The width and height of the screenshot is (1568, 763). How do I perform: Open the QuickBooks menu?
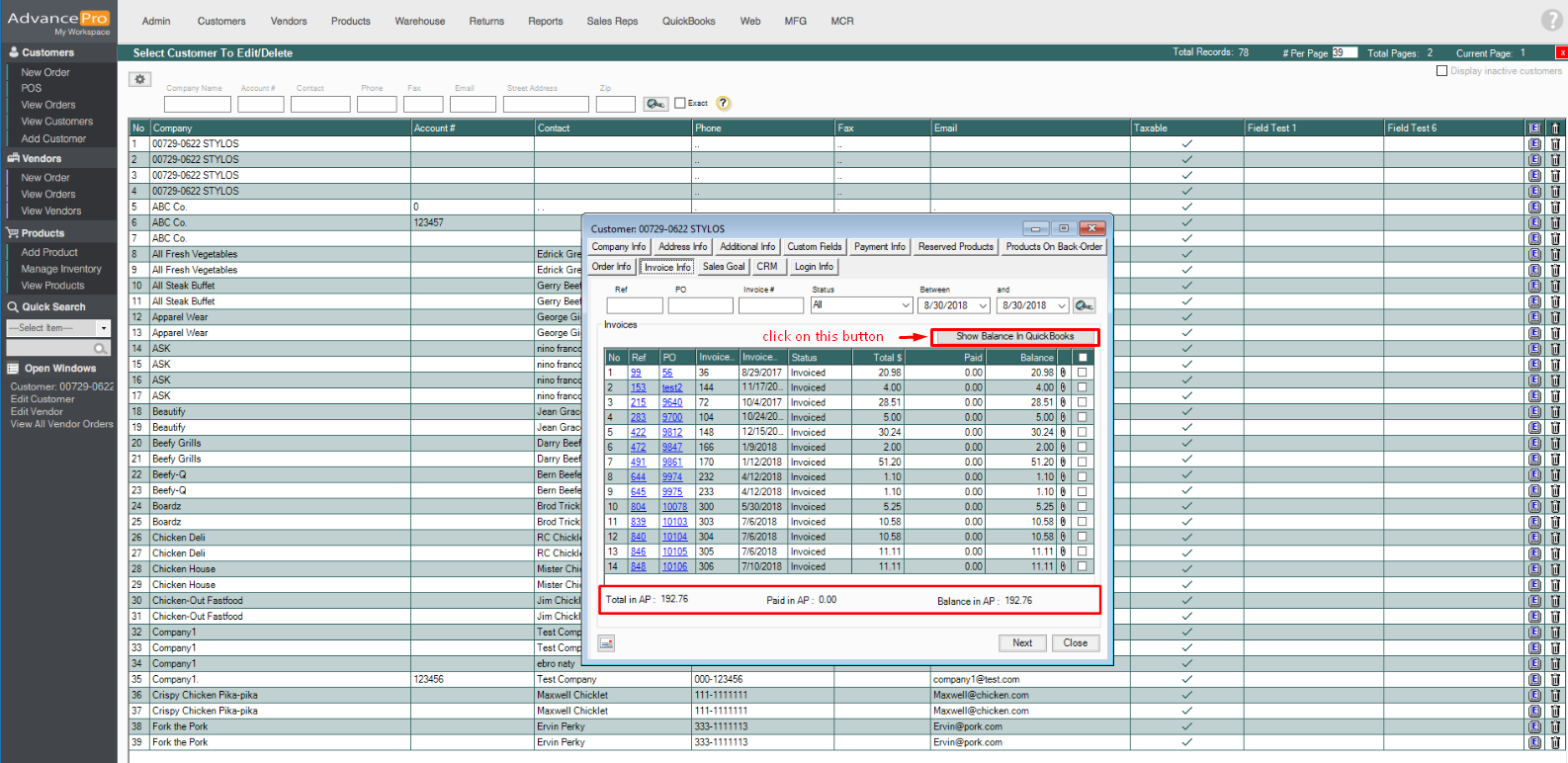click(x=688, y=21)
